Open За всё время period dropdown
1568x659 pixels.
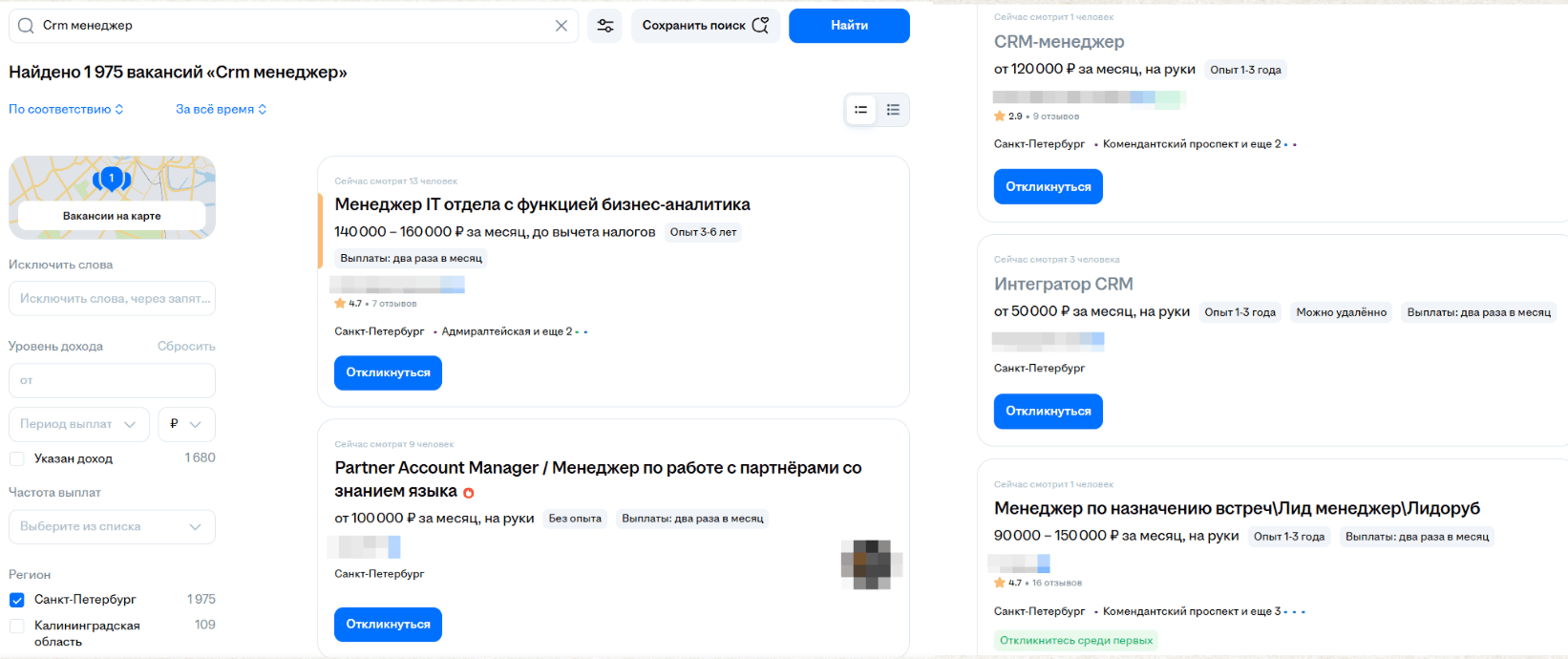(221, 109)
